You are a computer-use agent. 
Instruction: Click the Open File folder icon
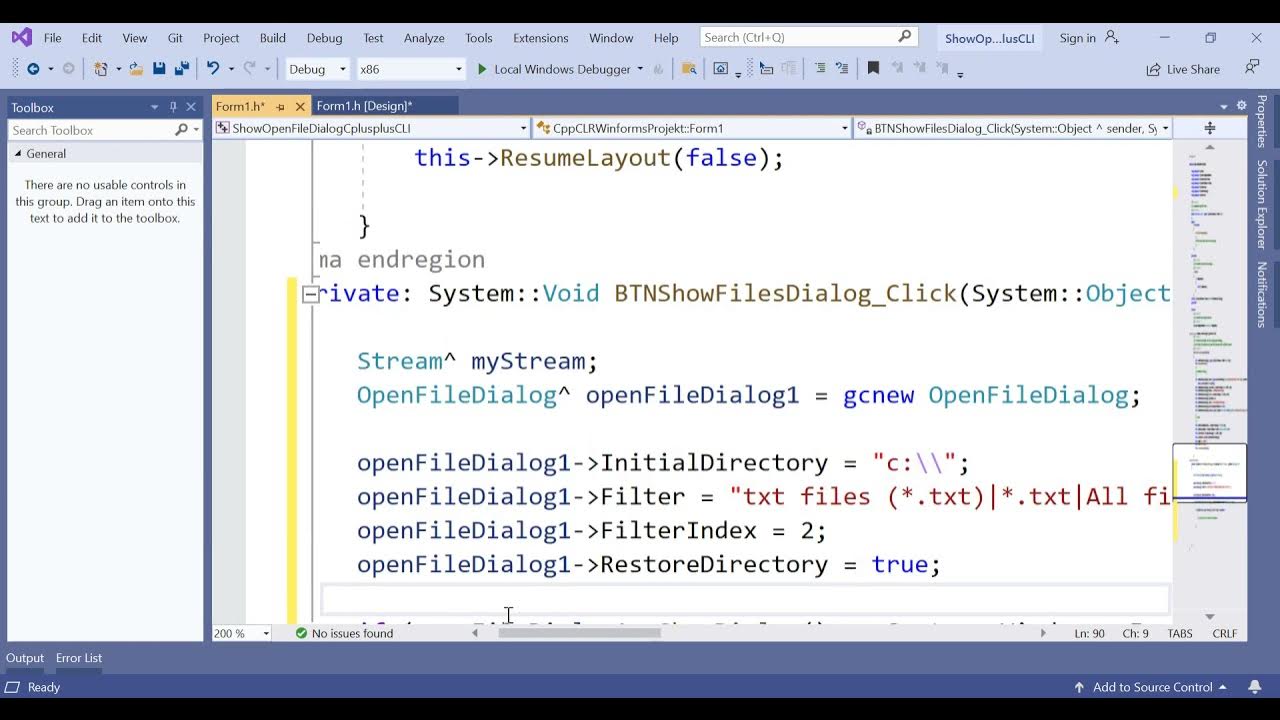(136, 69)
